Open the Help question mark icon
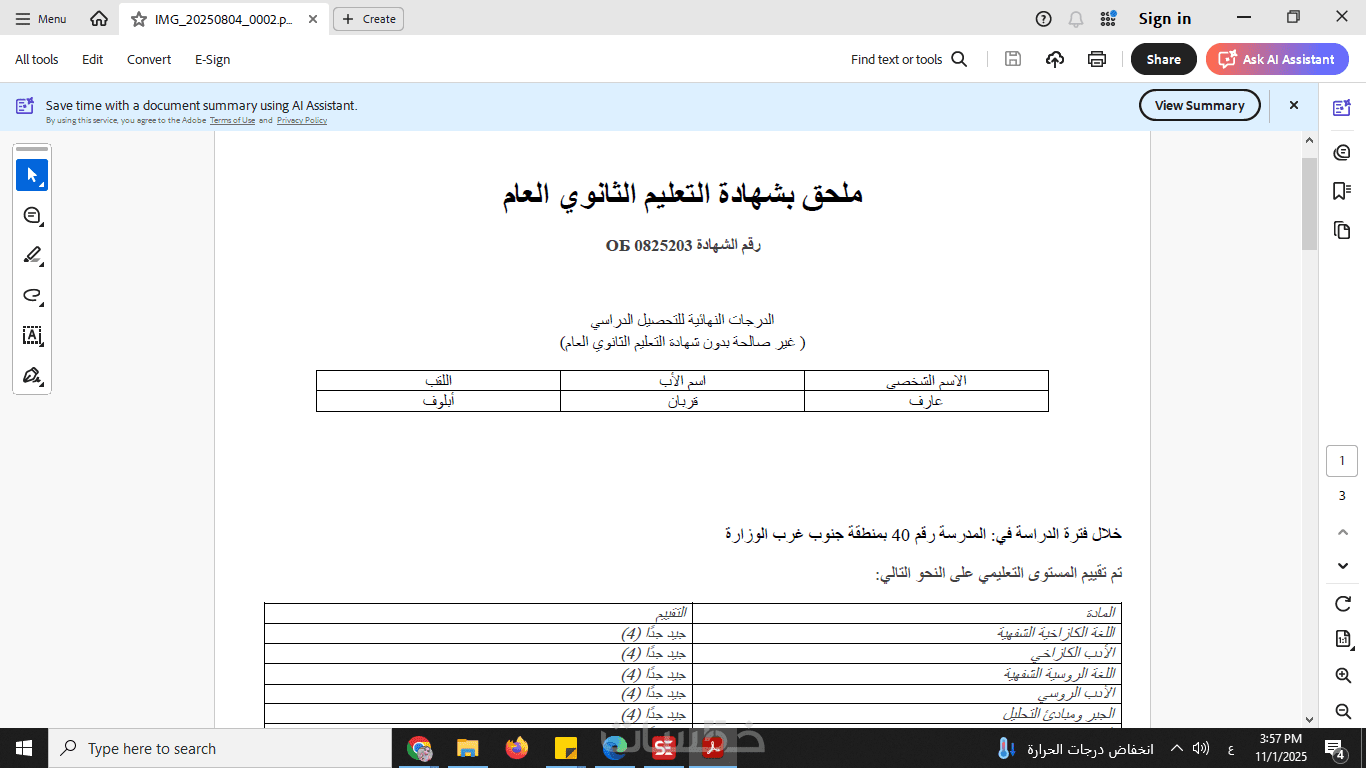Viewport: 1366px width, 768px height. pyautogui.click(x=1044, y=19)
